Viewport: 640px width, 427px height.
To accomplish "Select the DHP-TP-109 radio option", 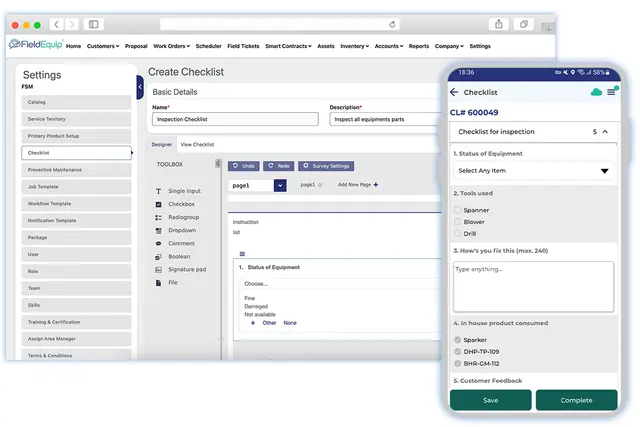I will tap(458, 351).
